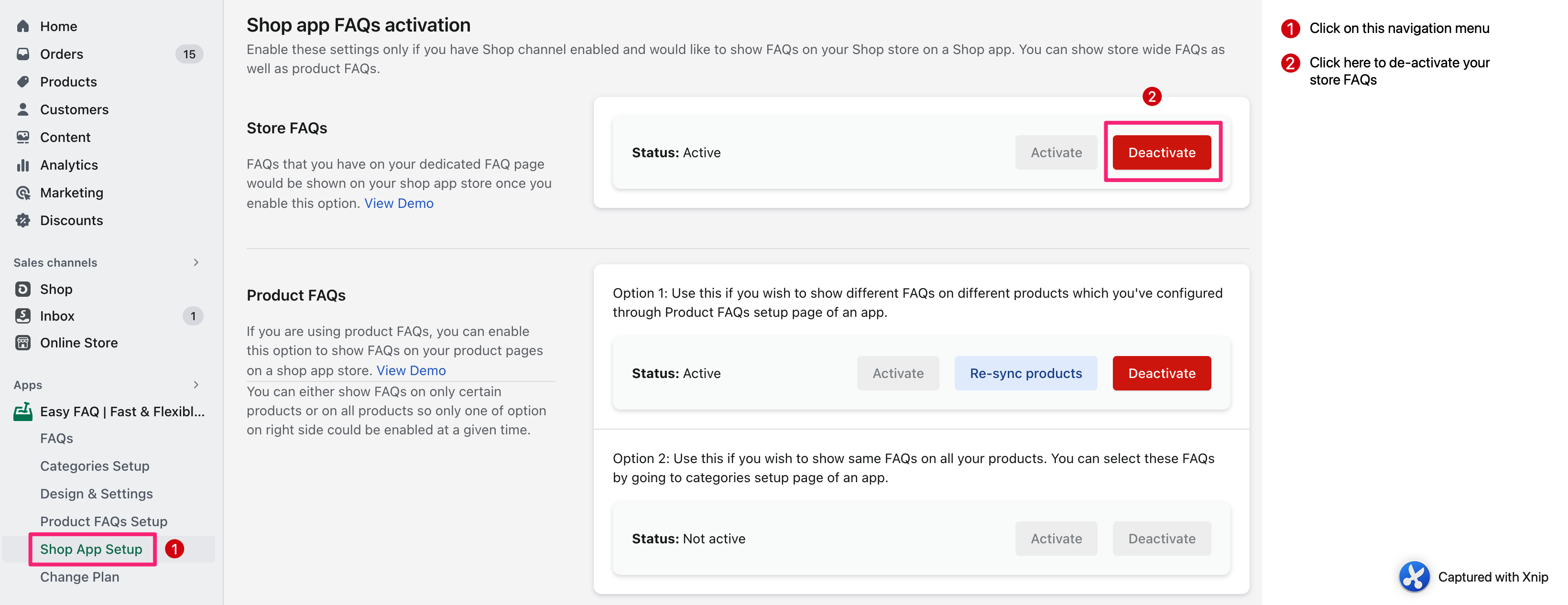The height and width of the screenshot is (605, 1568).
Task: Click the Orders inbox icon
Action: click(23, 54)
